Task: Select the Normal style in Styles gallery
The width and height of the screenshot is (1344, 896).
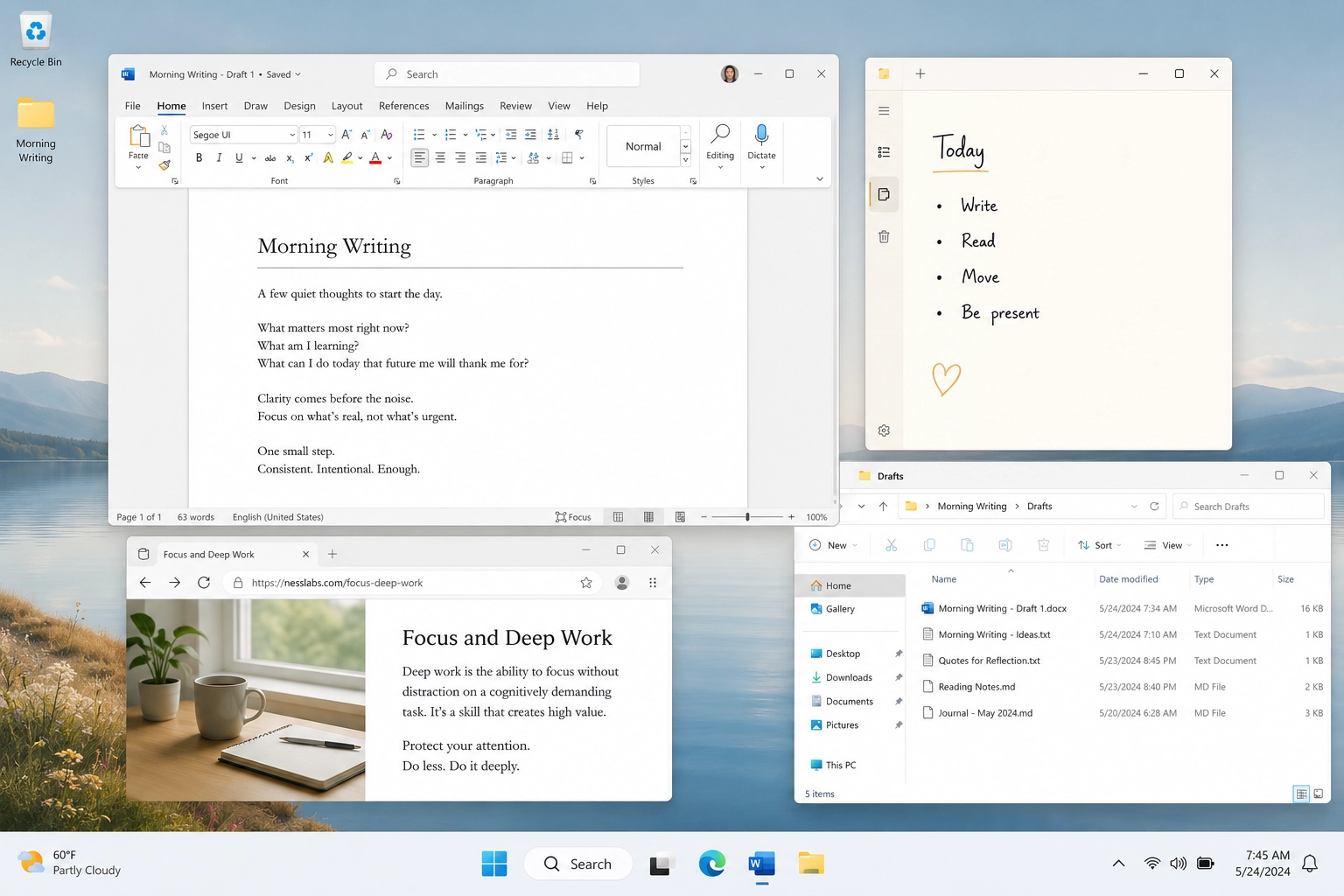Action: coord(643,146)
